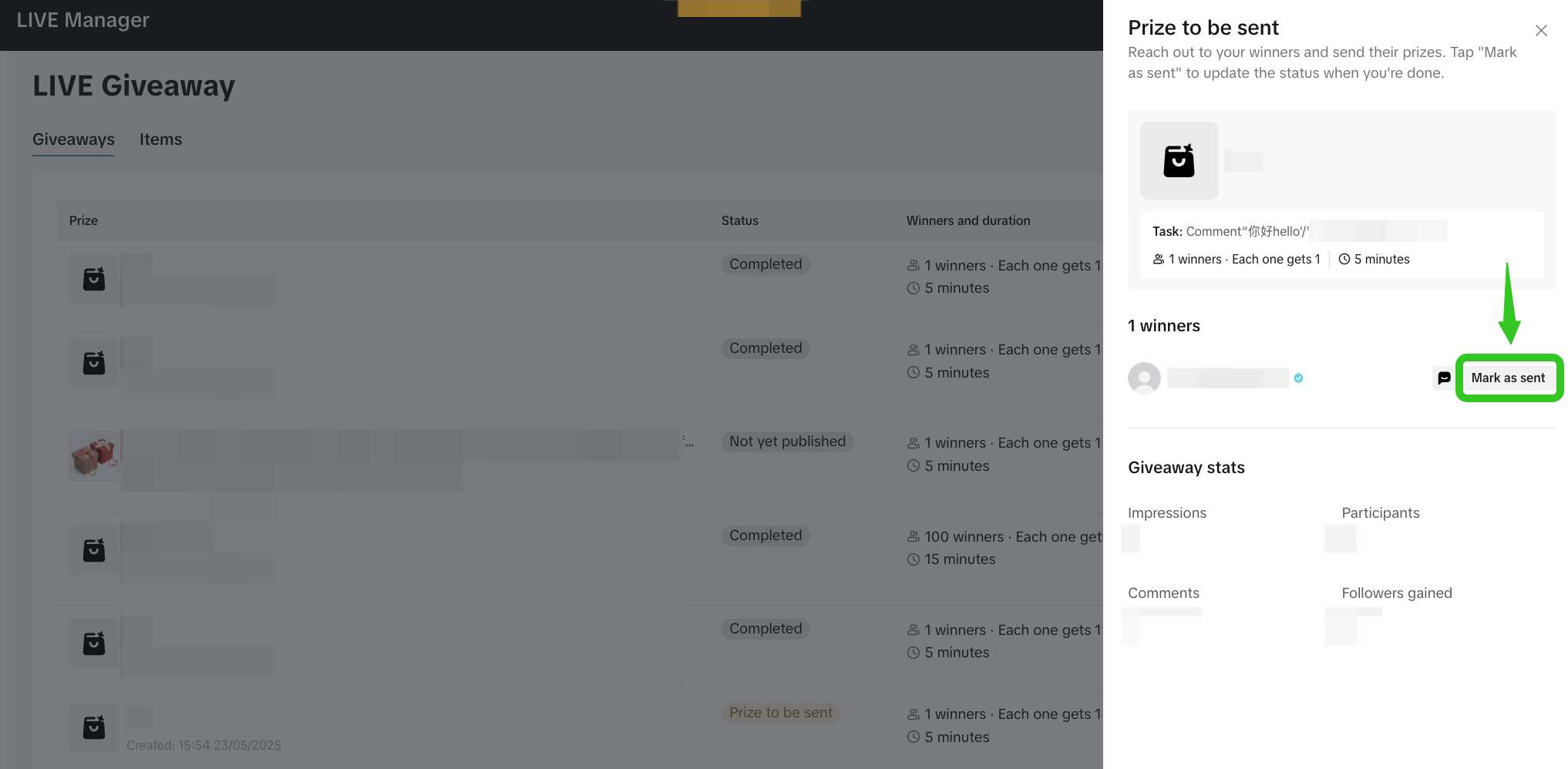Click the first Completed status badge
The height and width of the screenshot is (769, 1568).
(x=765, y=264)
